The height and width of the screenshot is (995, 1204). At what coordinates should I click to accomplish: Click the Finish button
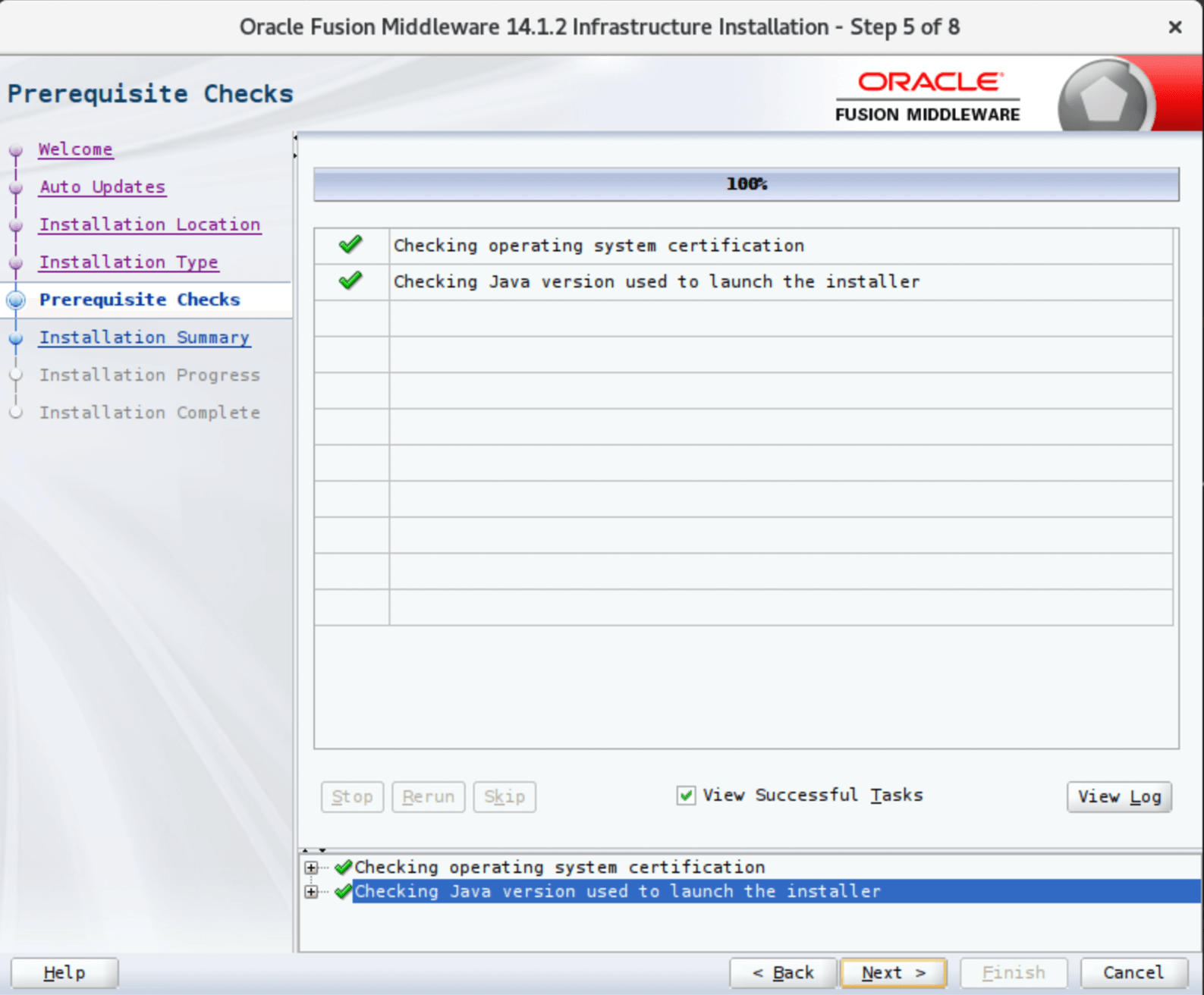1014,972
